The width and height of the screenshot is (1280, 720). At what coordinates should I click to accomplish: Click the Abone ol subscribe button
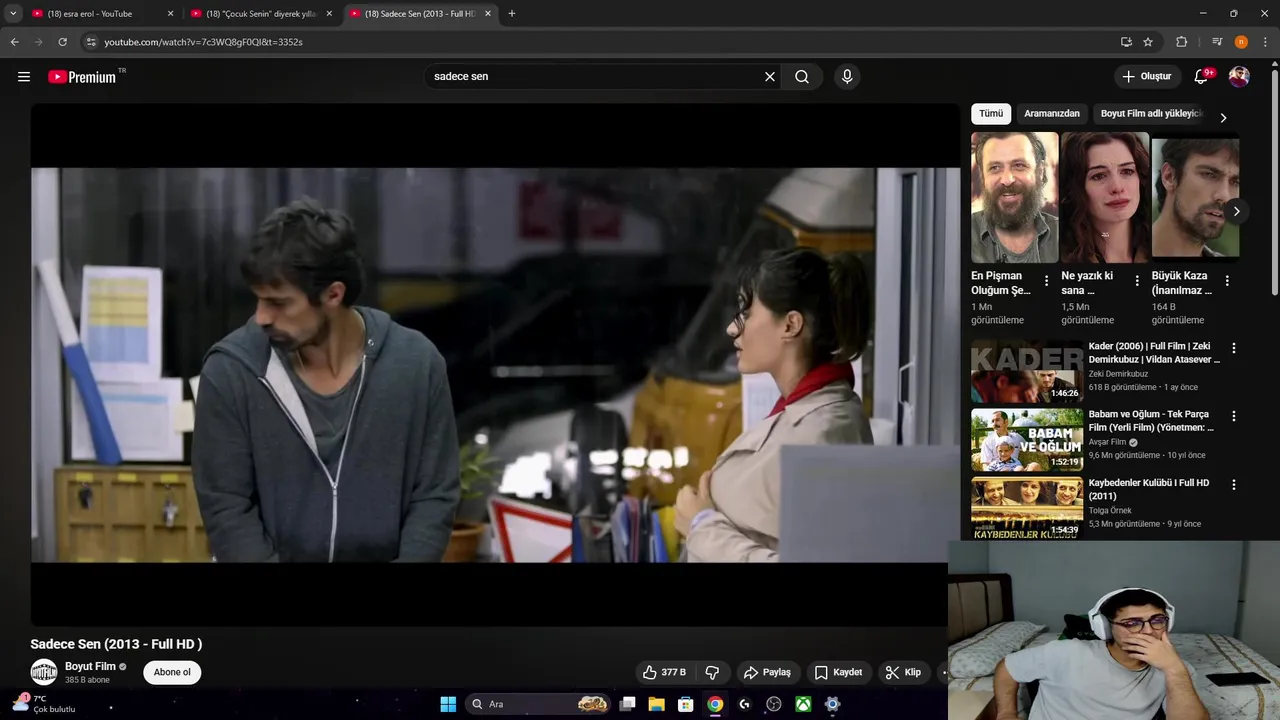[172, 672]
